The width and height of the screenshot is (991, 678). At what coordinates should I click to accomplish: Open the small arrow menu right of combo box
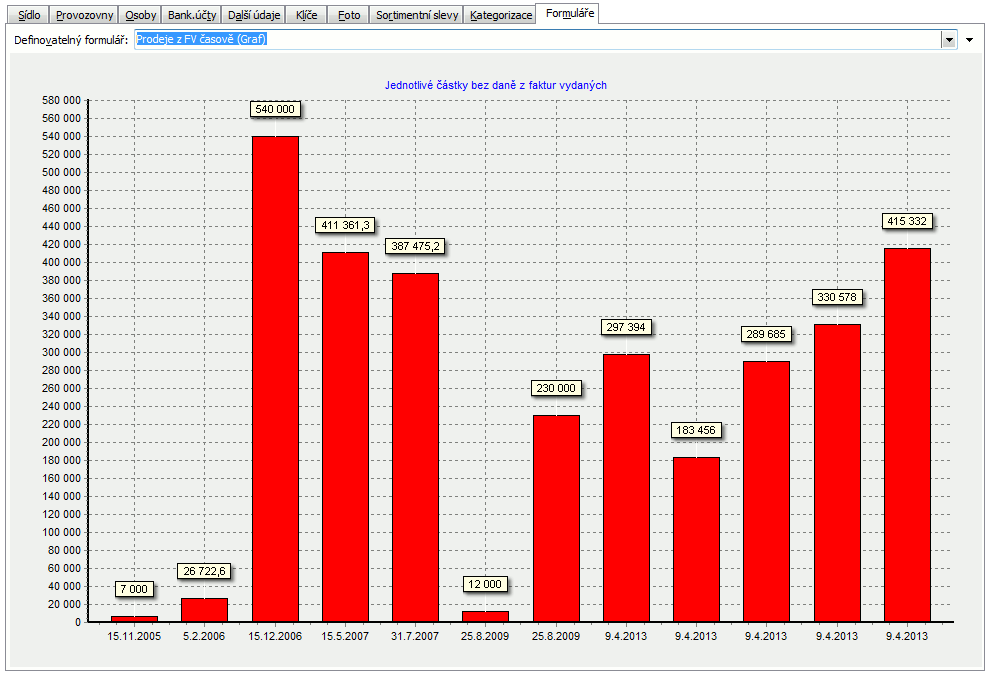pos(969,40)
